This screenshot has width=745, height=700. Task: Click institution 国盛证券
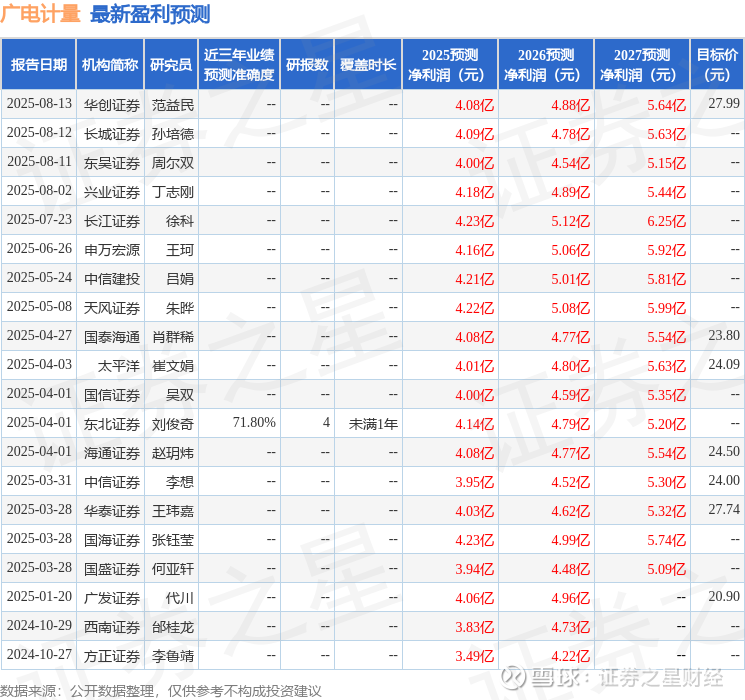pos(112,569)
